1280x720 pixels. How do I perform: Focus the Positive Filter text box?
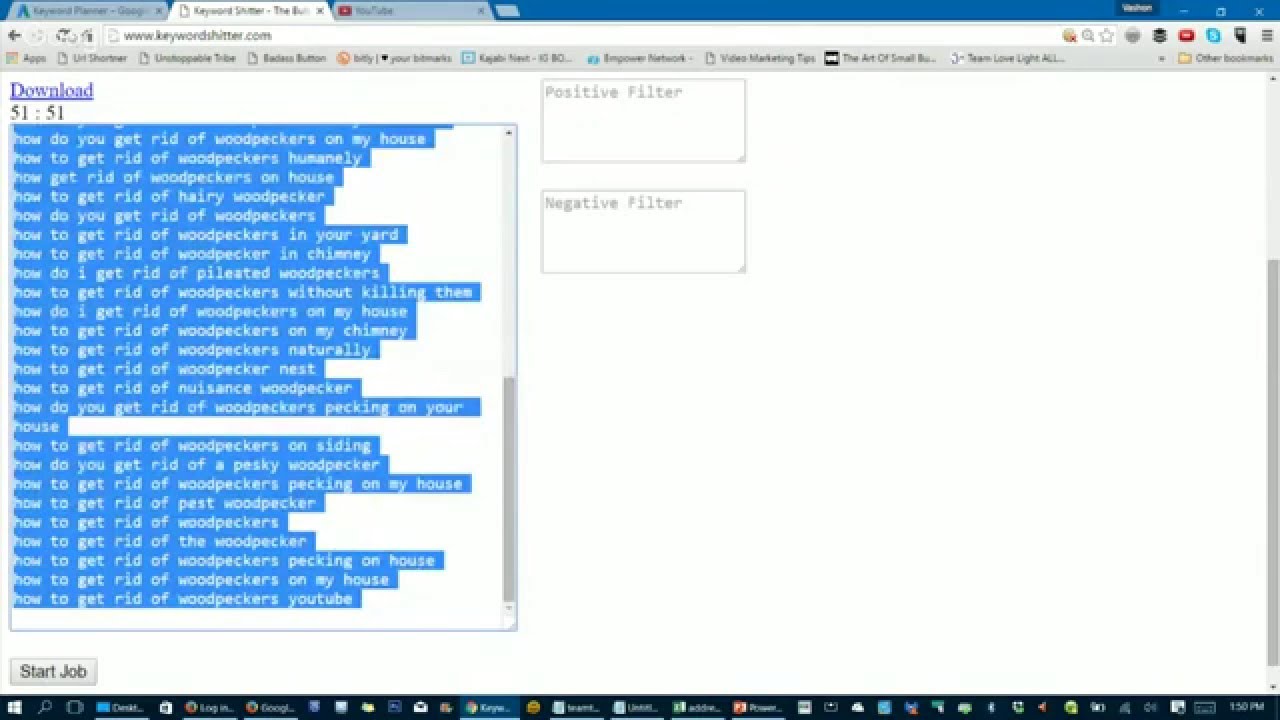pyautogui.click(x=643, y=120)
